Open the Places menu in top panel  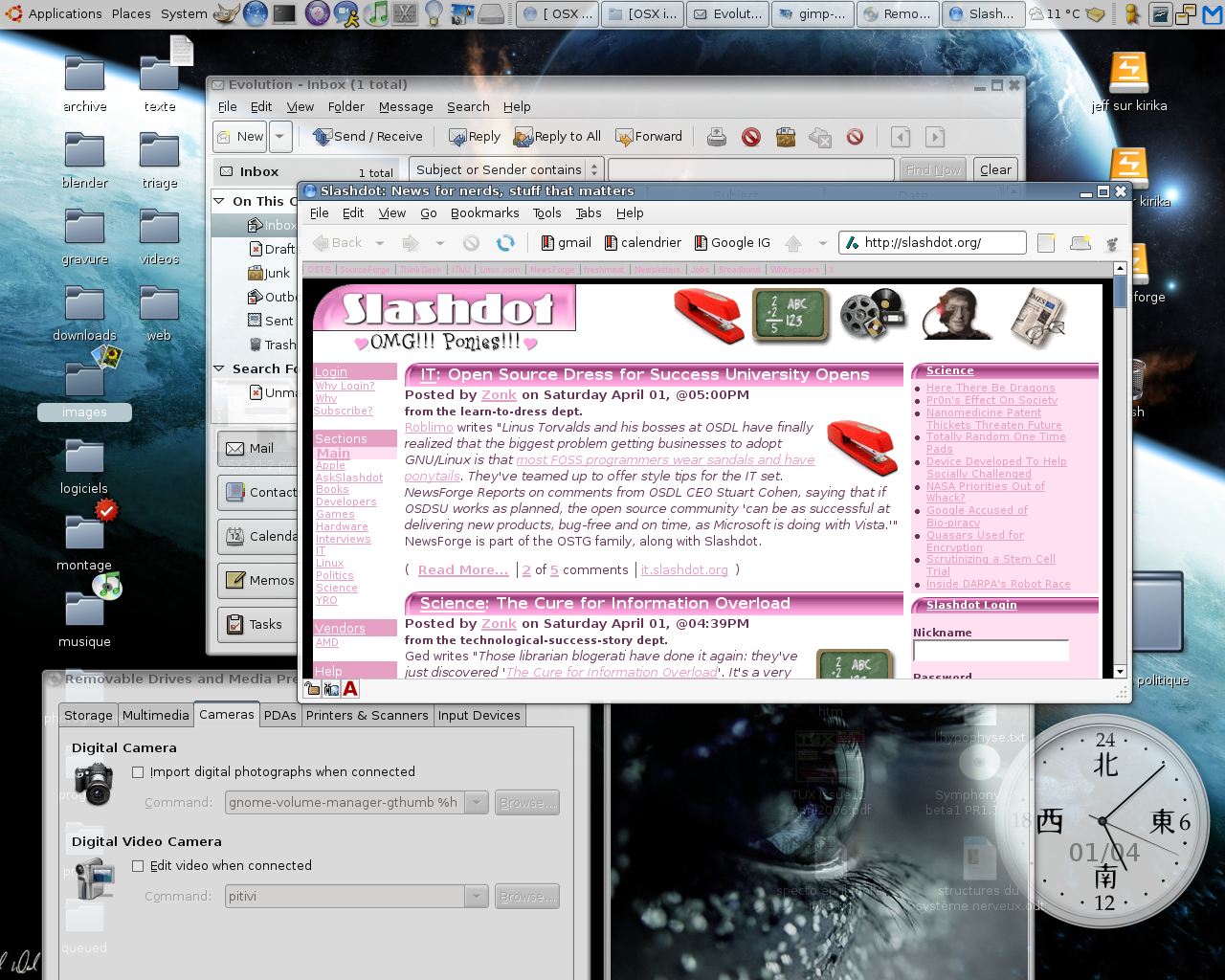131,13
